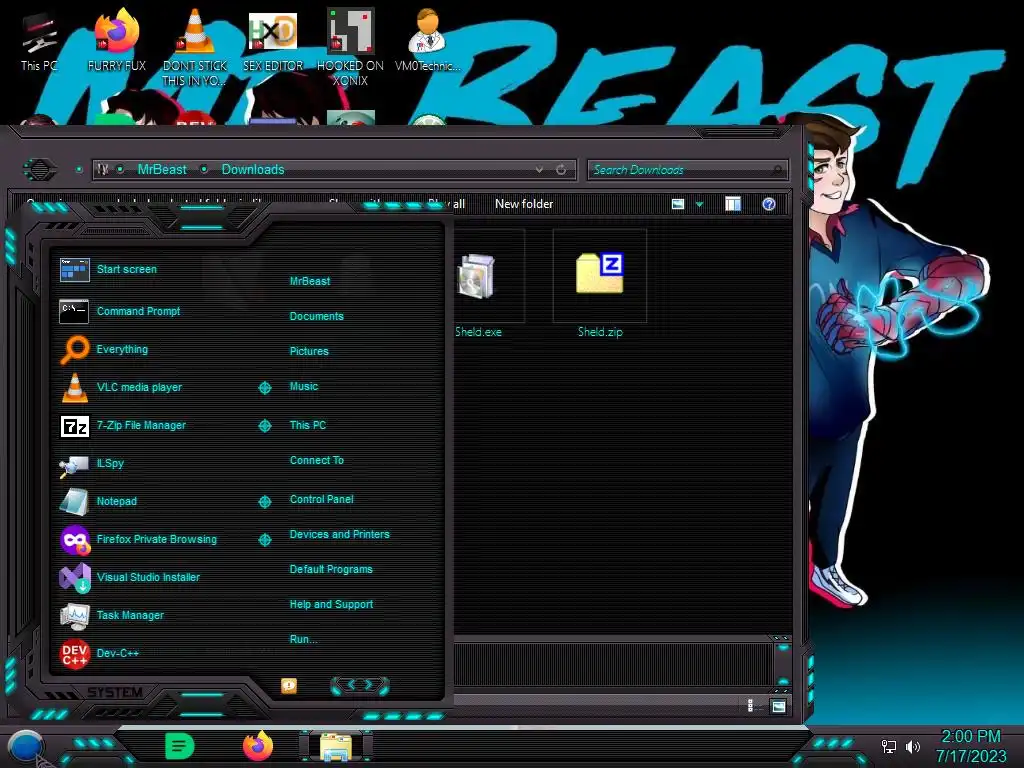
Task: Click the change view icon in Explorer toolbar
Action: pos(678,204)
